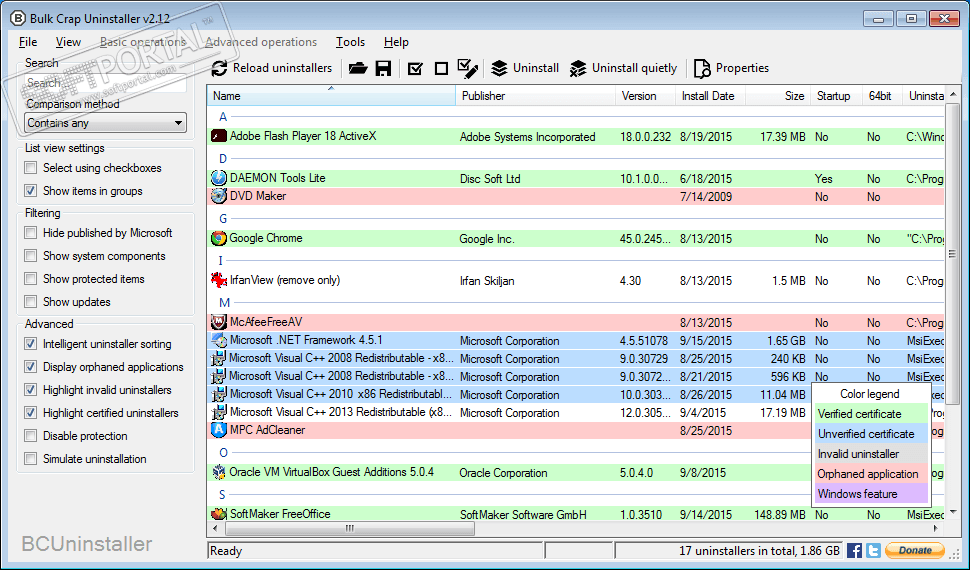Click MPC AdCleaner icon
Screen dimensions: 970x570
pyautogui.click(x=218, y=430)
